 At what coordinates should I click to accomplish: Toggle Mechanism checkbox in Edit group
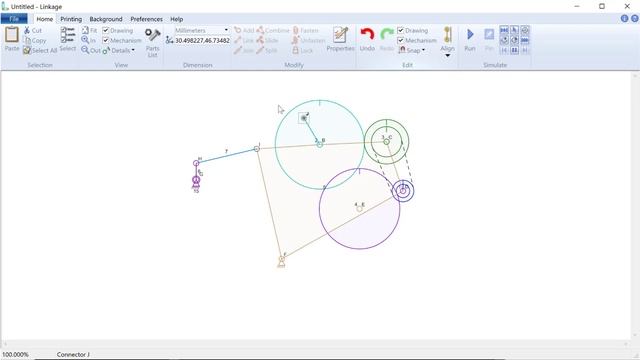click(400, 40)
